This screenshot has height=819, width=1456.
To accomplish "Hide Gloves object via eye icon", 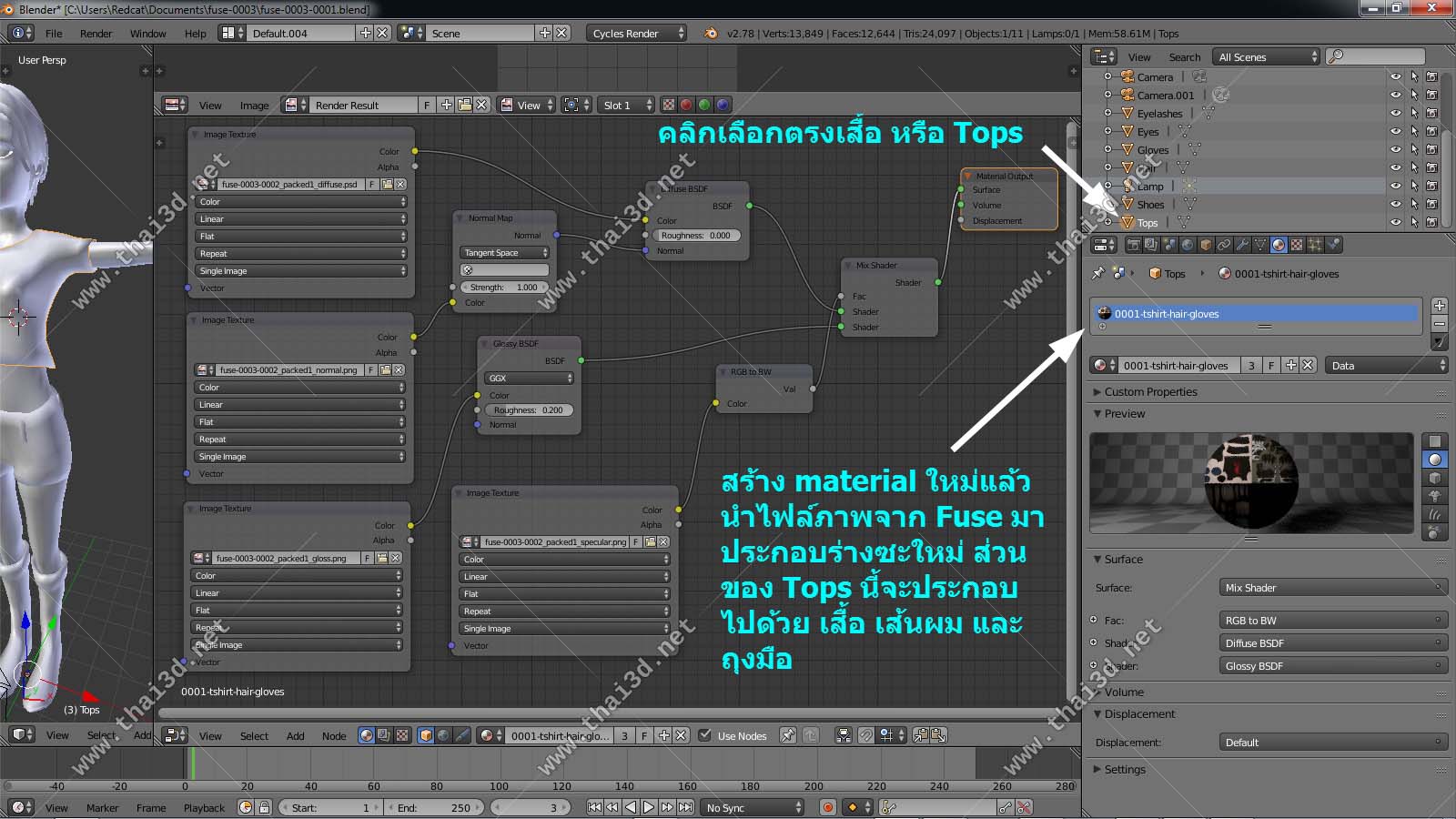I will (1396, 149).
